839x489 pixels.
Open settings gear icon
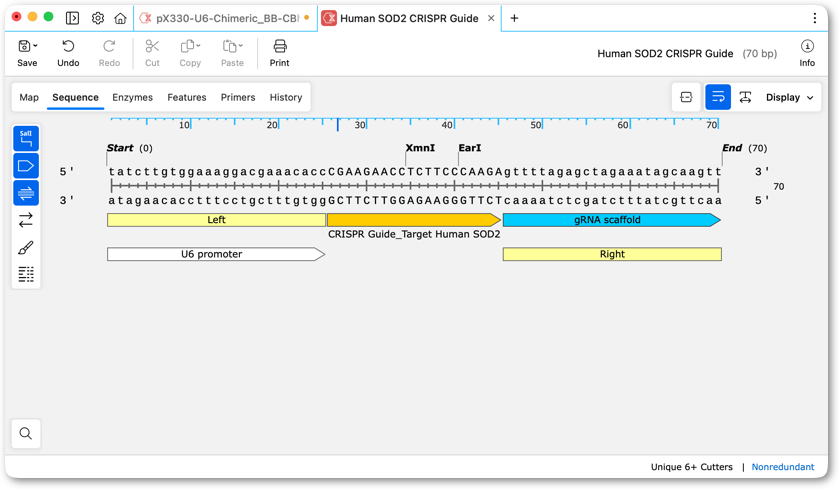coord(97,18)
